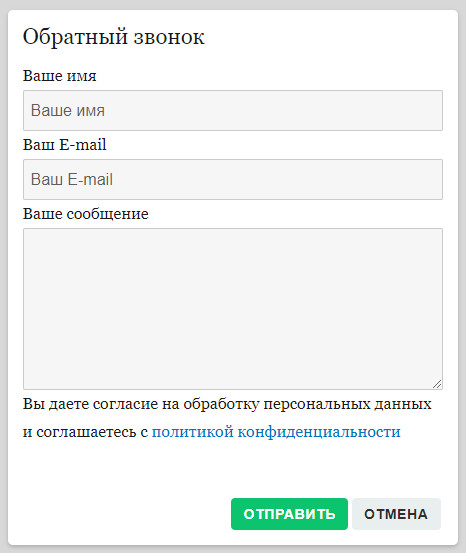Click into the Ваш E-mail input field
The height and width of the screenshot is (553, 466).
tap(233, 179)
